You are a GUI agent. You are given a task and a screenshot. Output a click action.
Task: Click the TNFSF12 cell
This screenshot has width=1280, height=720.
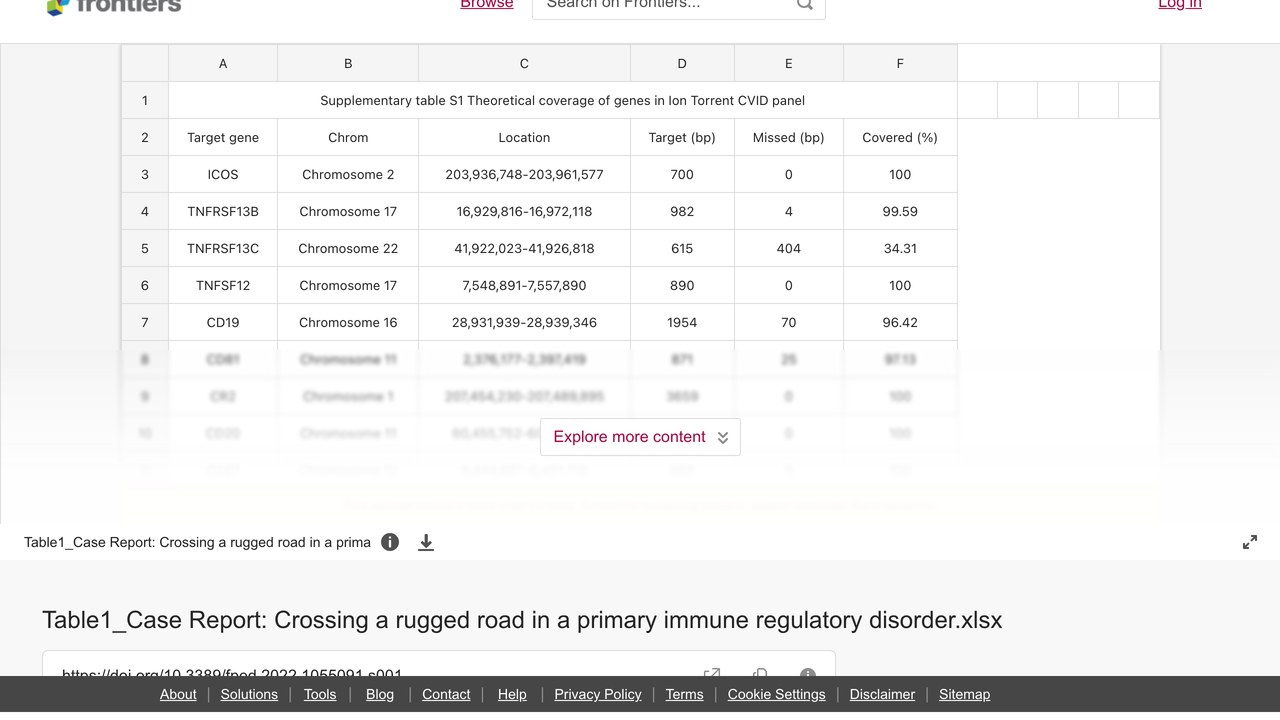click(x=223, y=285)
